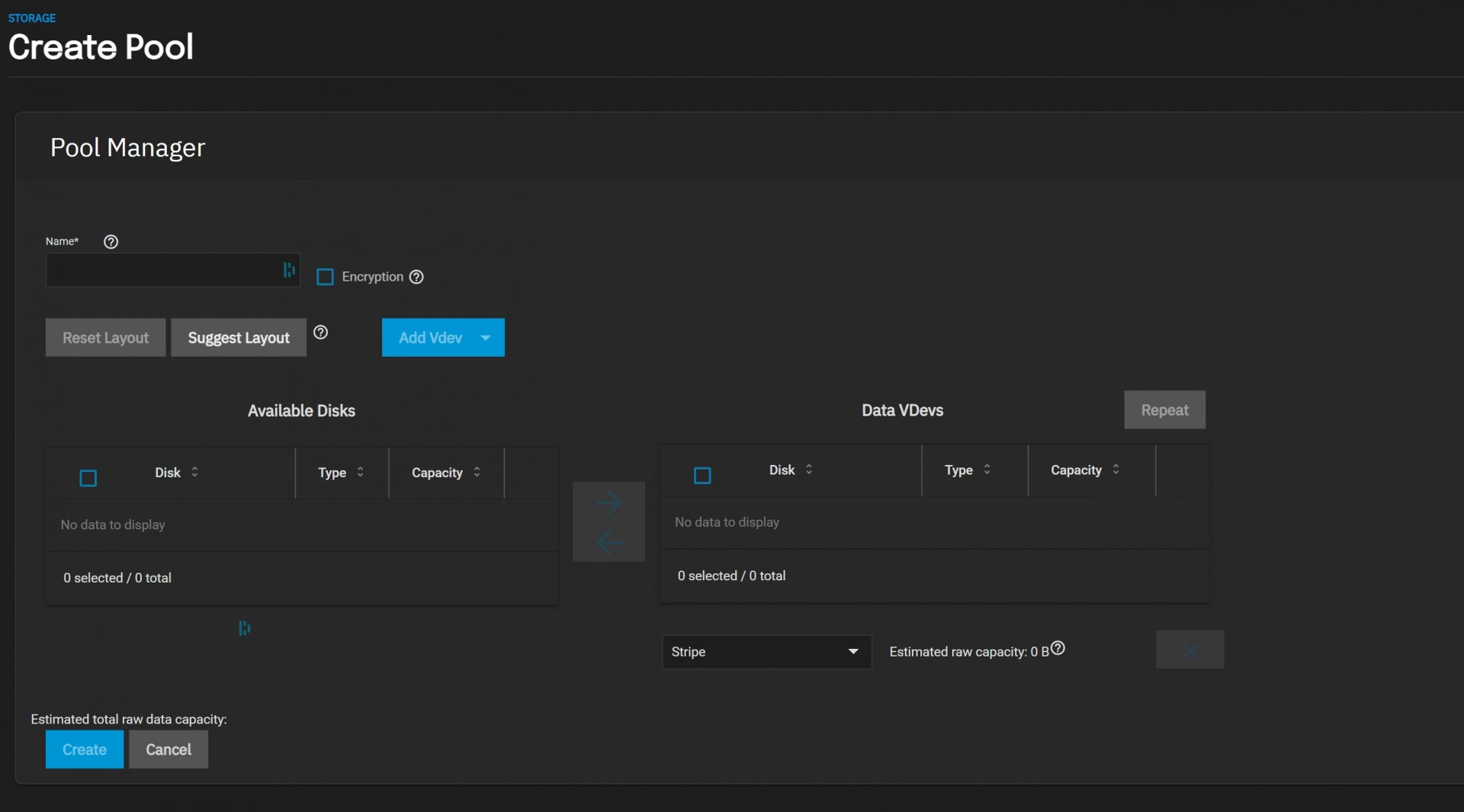The image size is (1464, 812).
Task: Click '0 selected / 0 total' under Available Disks
Action: click(117, 578)
